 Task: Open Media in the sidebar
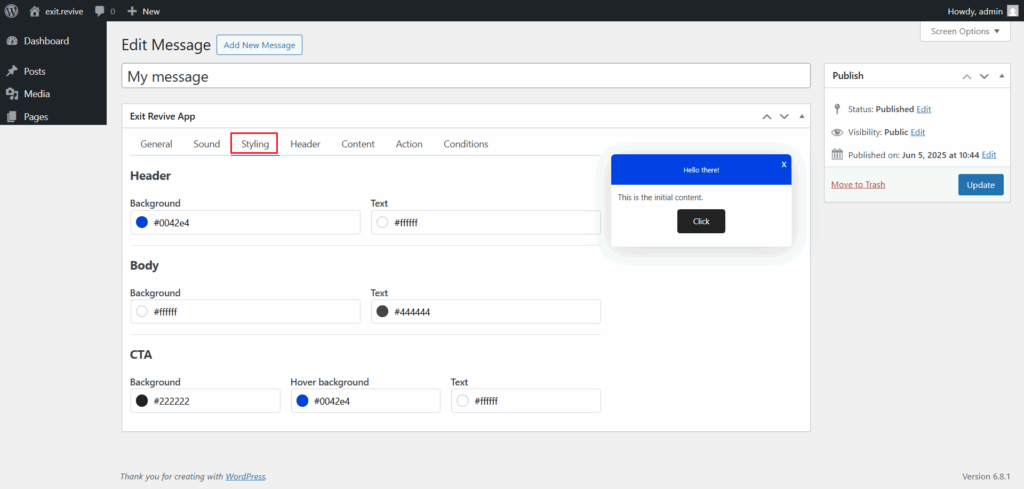pos(36,94)
